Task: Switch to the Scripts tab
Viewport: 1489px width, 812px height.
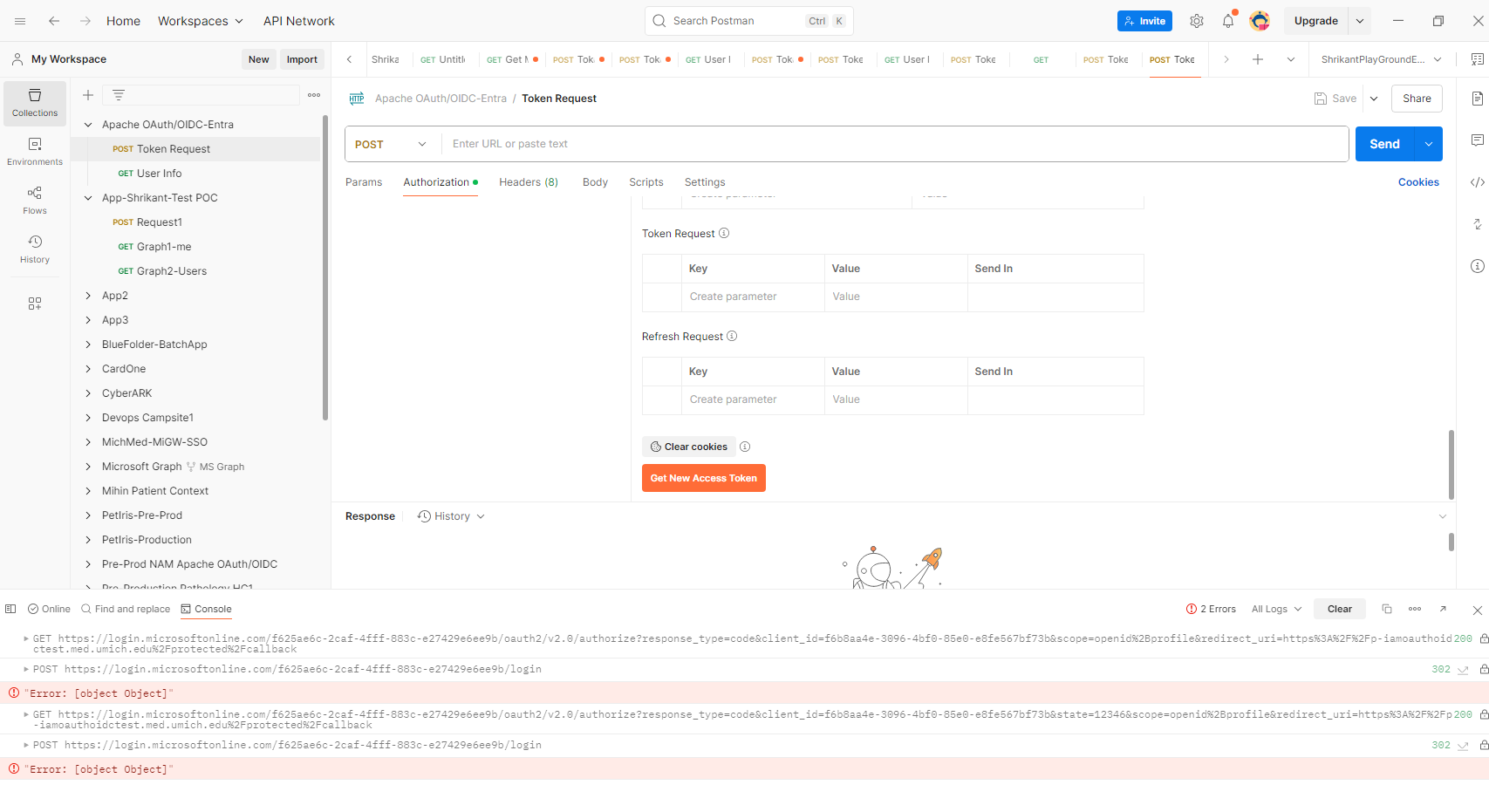Action: (x=646, y=182)
